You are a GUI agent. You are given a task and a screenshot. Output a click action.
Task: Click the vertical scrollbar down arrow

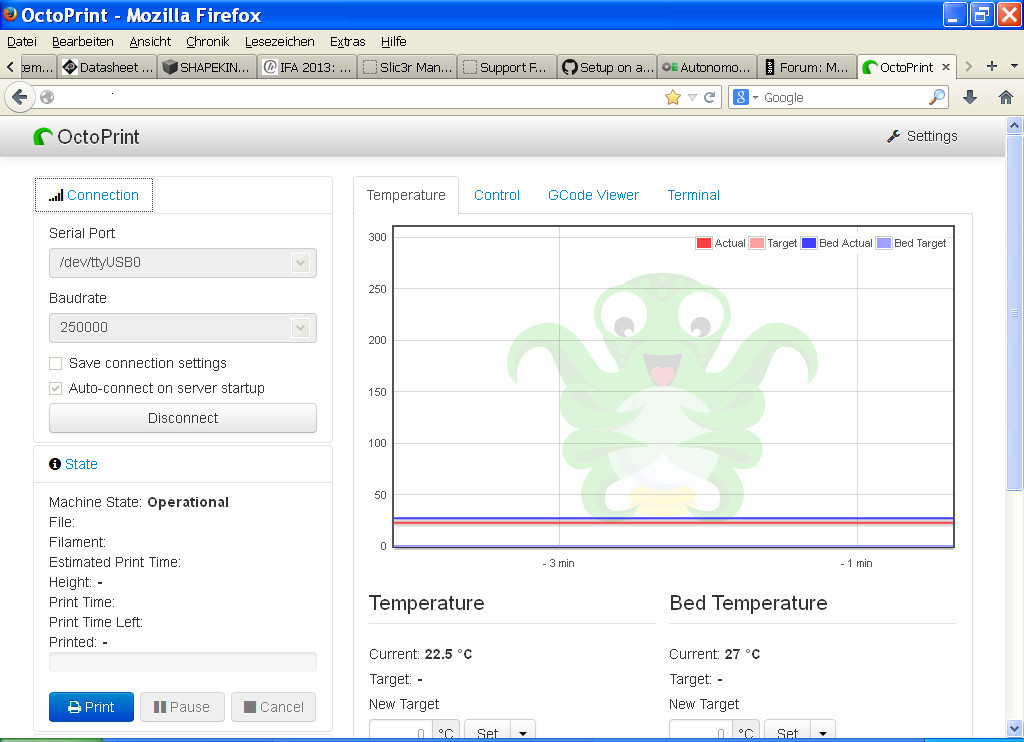1014,728
